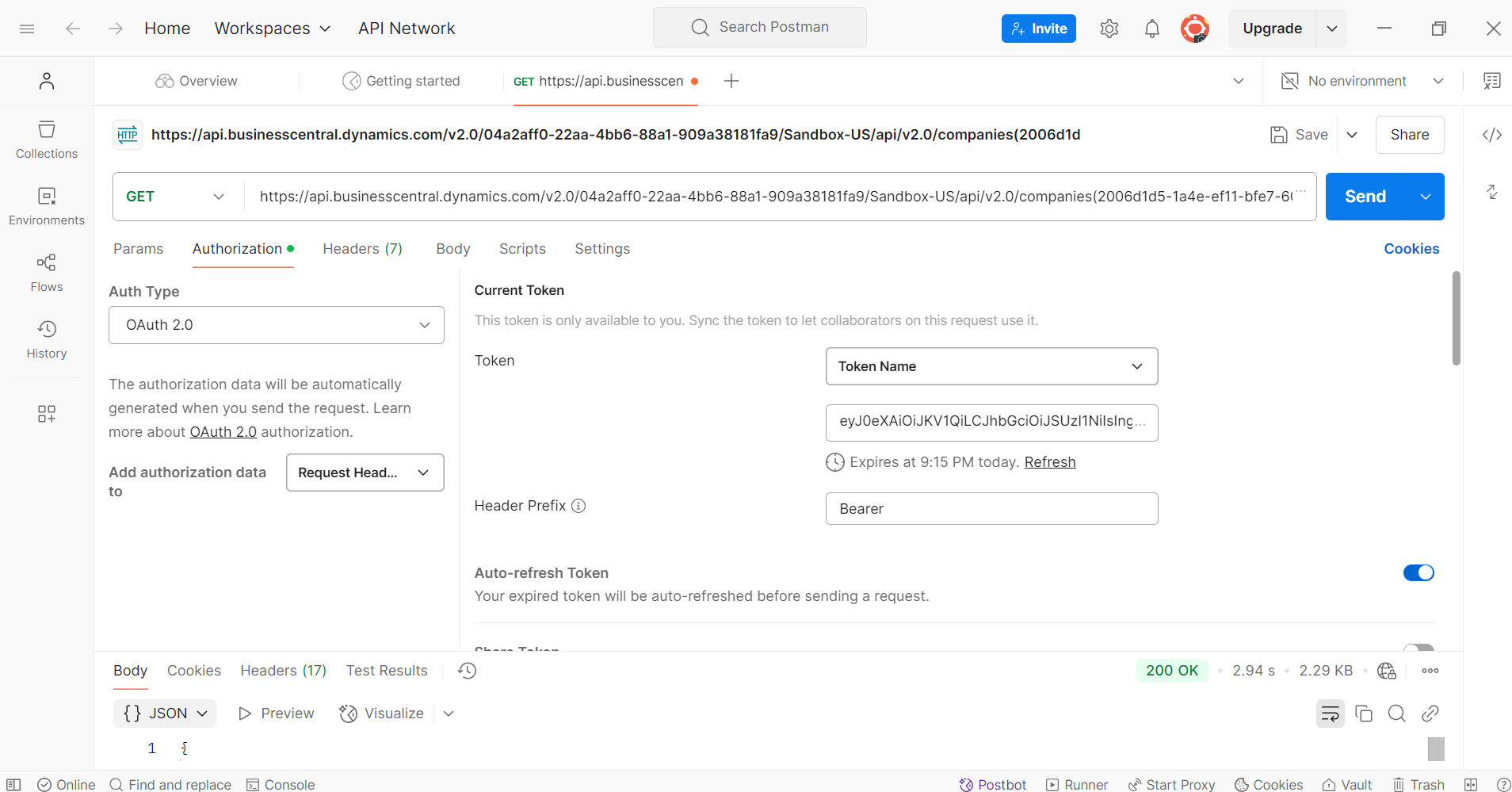Open the Getting started tab
Image resolution: width=1512 pixels, height=792 pixels.
(x=401, y=81)
